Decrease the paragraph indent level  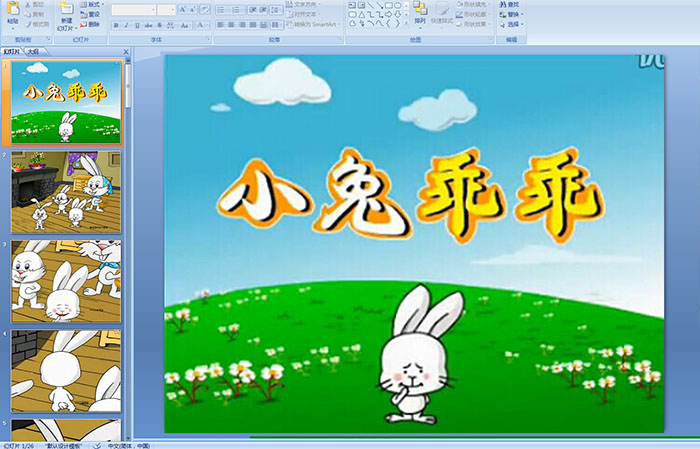[x=253, y=10]
